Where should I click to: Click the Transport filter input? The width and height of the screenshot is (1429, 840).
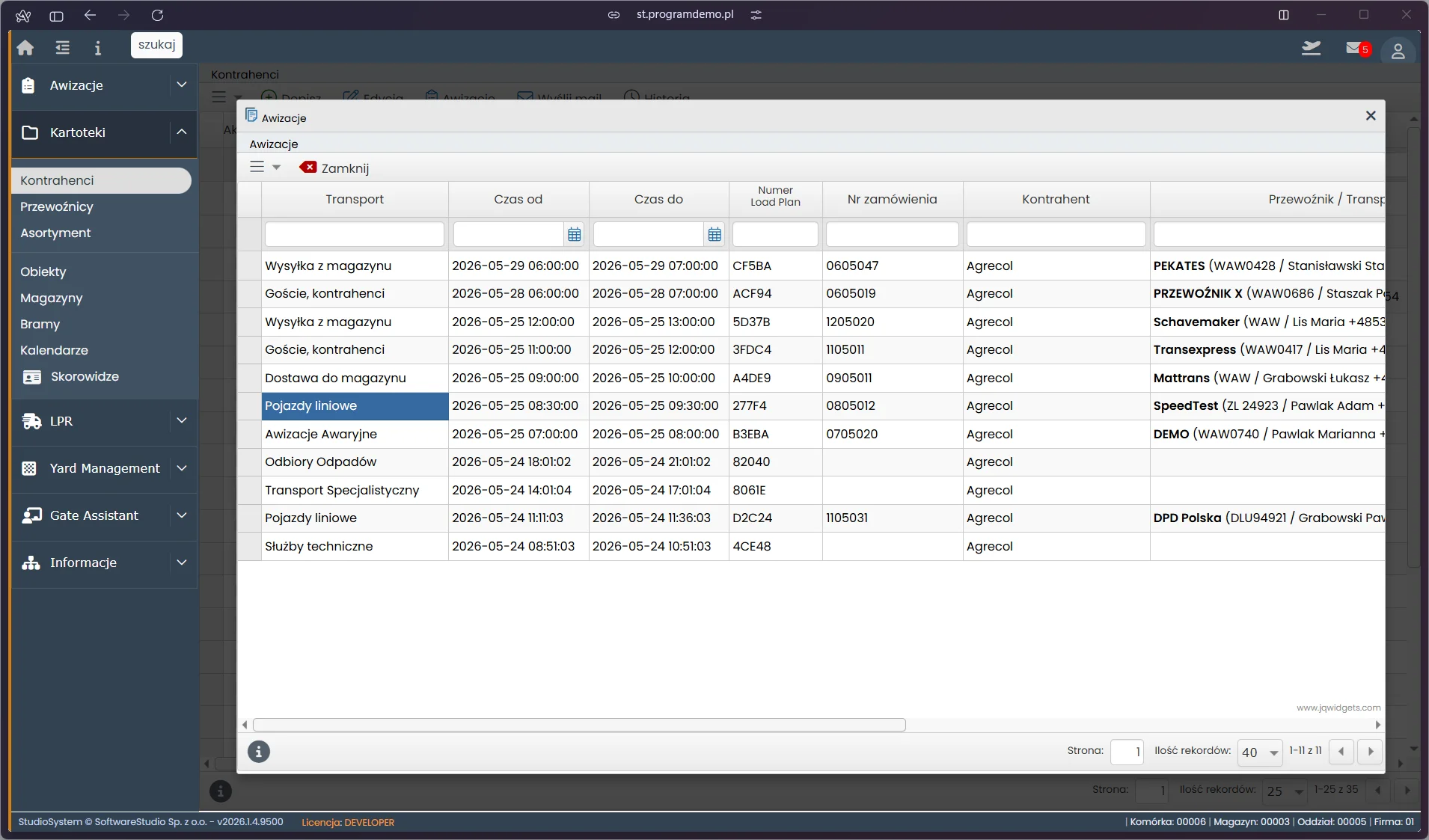(355, 234)
